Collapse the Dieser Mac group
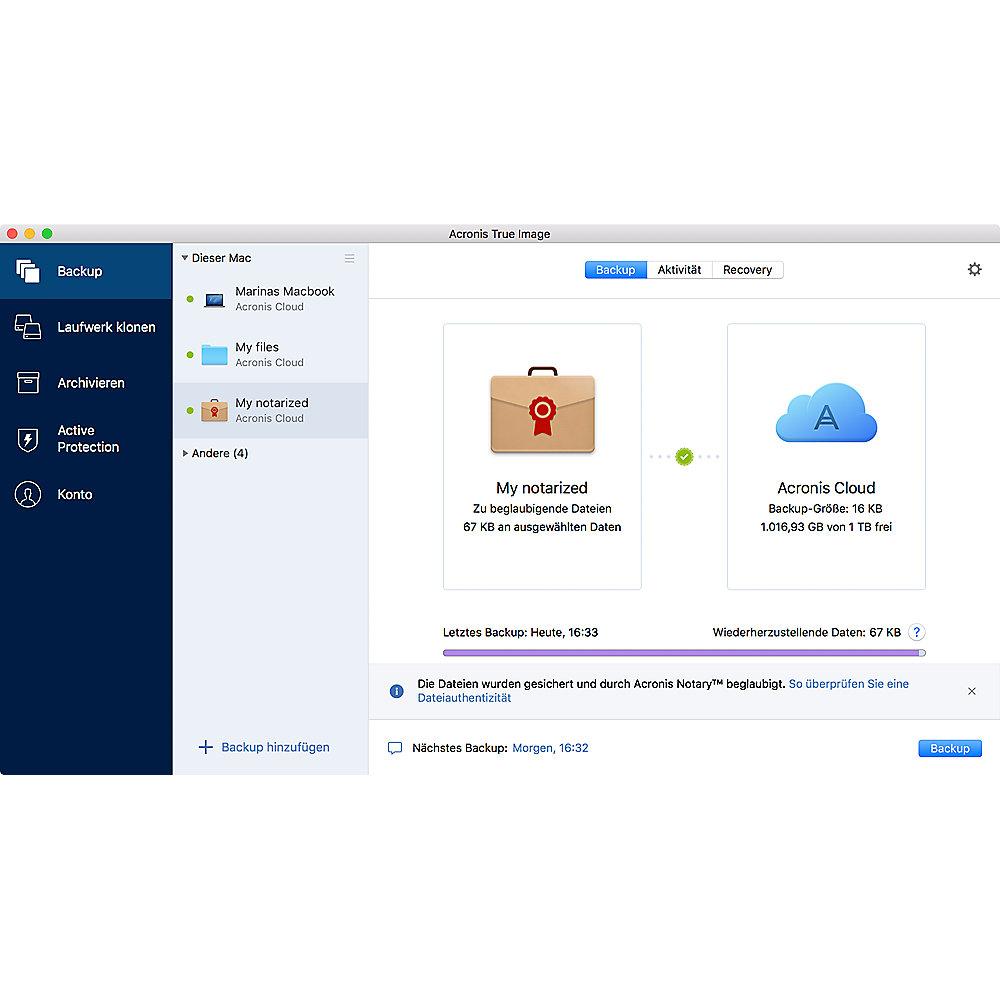This screenshot has width=1000, height=1000. [185, 258]
